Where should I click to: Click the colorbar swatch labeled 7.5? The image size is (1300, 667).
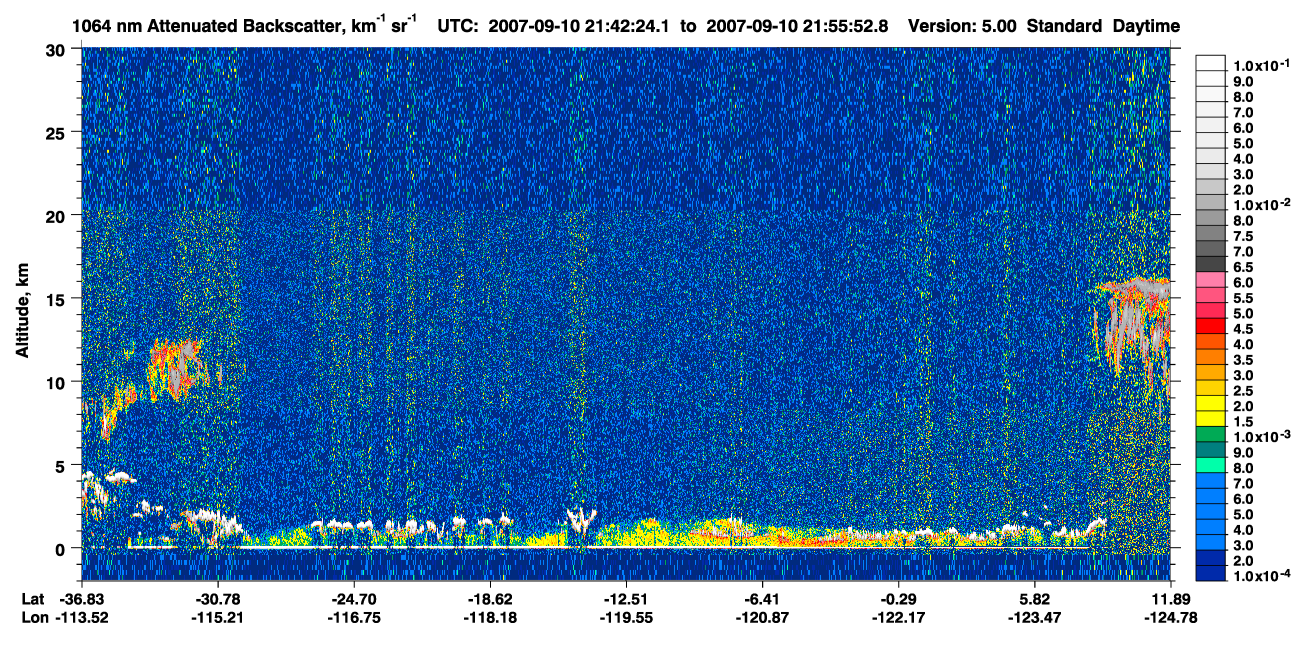(x=1211, y=235)
